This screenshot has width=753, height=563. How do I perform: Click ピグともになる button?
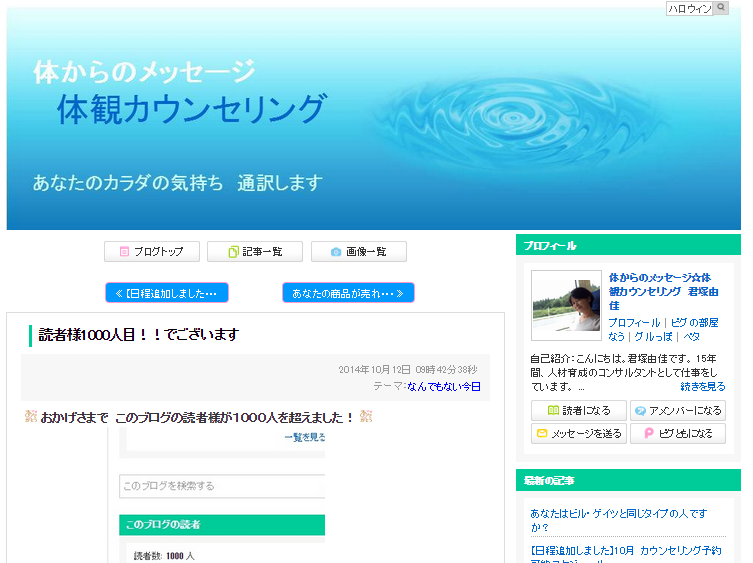coord(678,434)
